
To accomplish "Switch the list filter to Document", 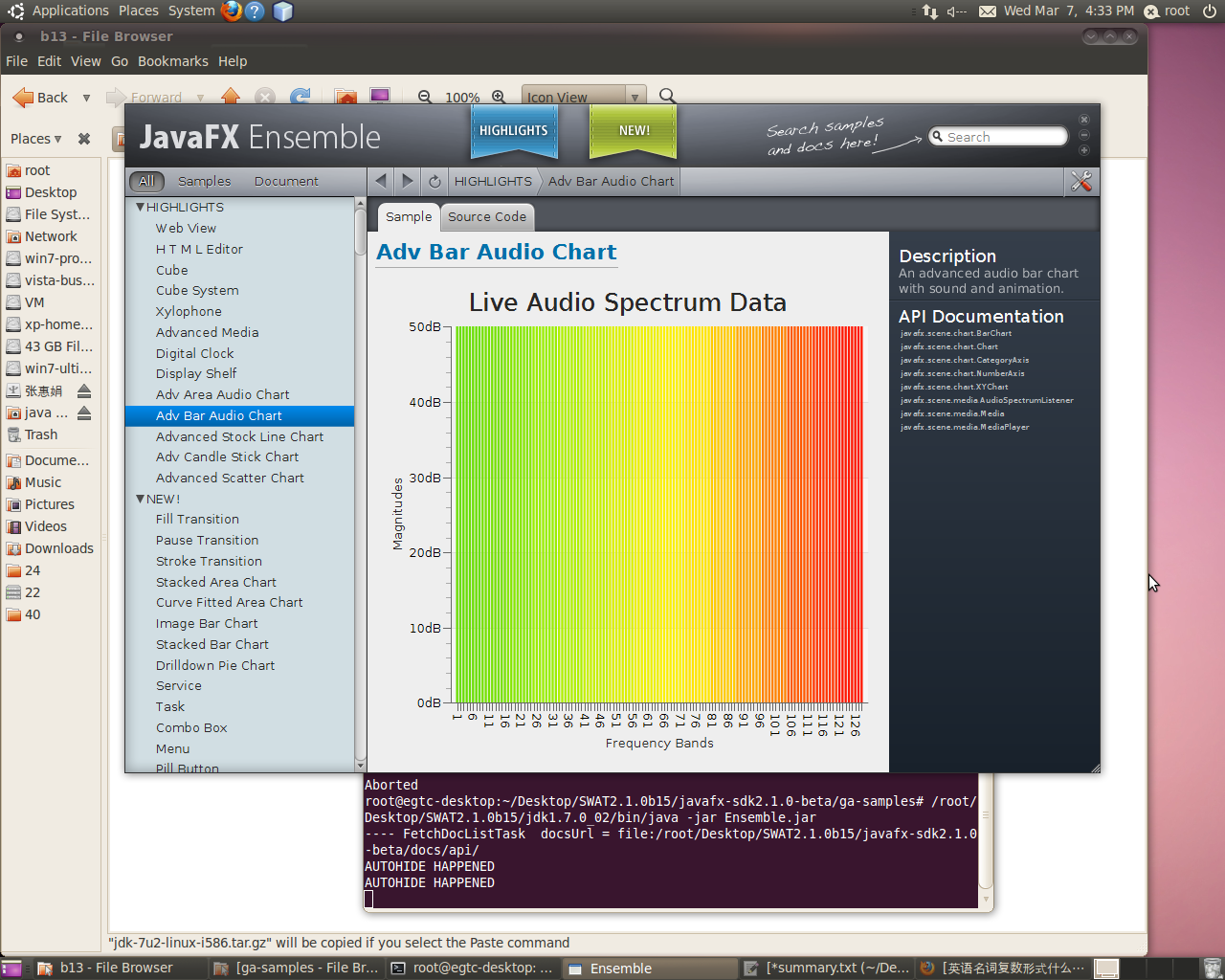I will point(286,181).
